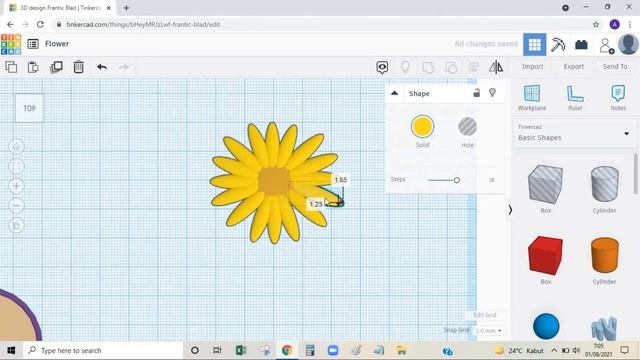Select the Workplane tool
The image size is (640, 360).
coord(532,98)
